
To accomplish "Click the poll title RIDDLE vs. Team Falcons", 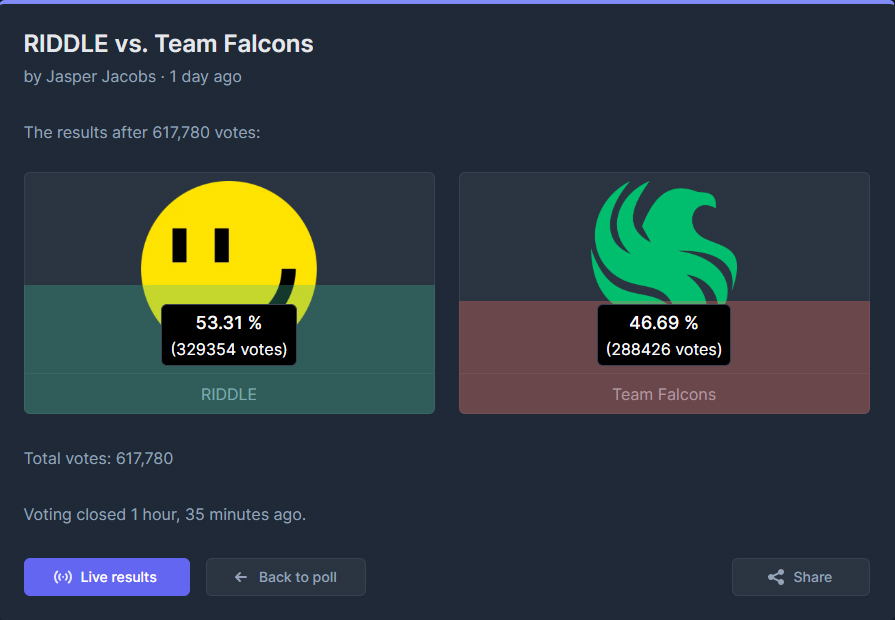I will pyautogui.click(x=168, y=44).
